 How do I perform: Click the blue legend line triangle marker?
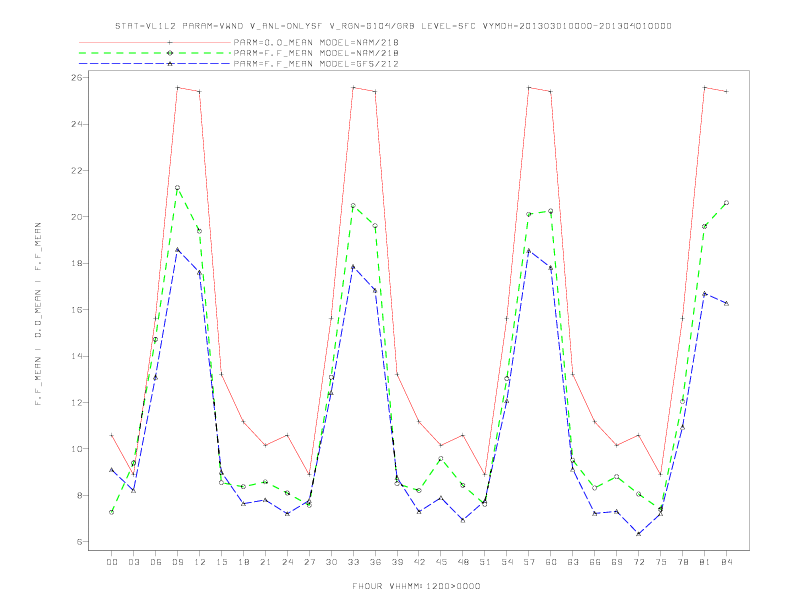(170, 64)
